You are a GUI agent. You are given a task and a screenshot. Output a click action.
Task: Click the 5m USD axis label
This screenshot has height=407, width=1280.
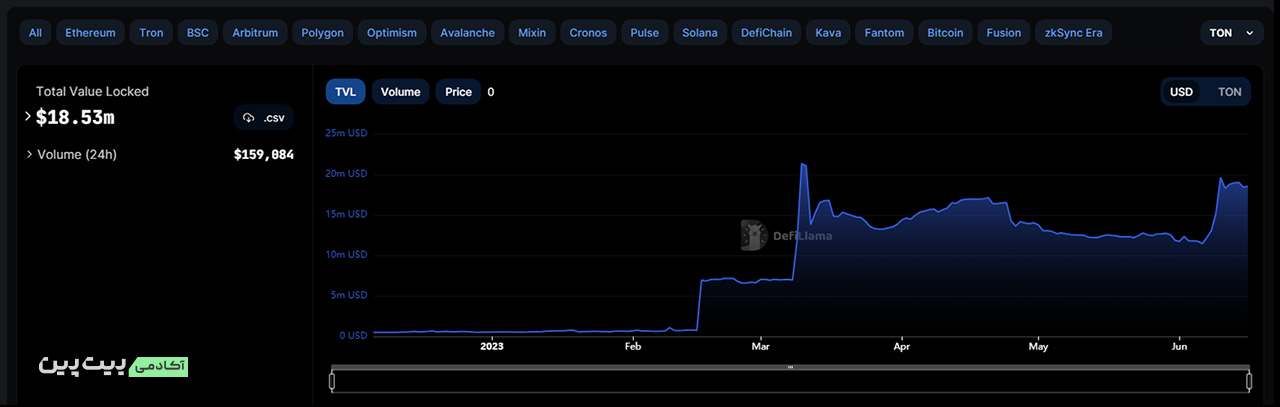[349, 295]
